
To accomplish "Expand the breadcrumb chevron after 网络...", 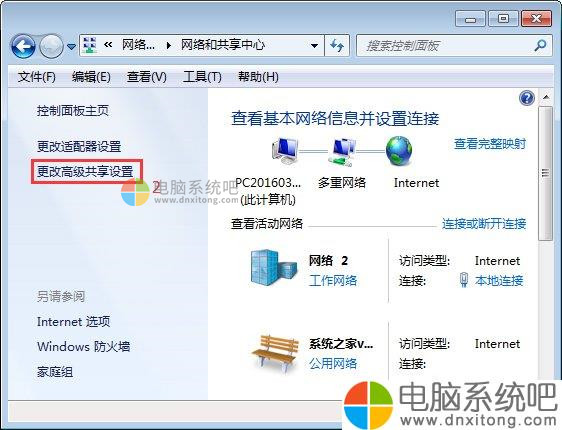I will click(168, 46).
